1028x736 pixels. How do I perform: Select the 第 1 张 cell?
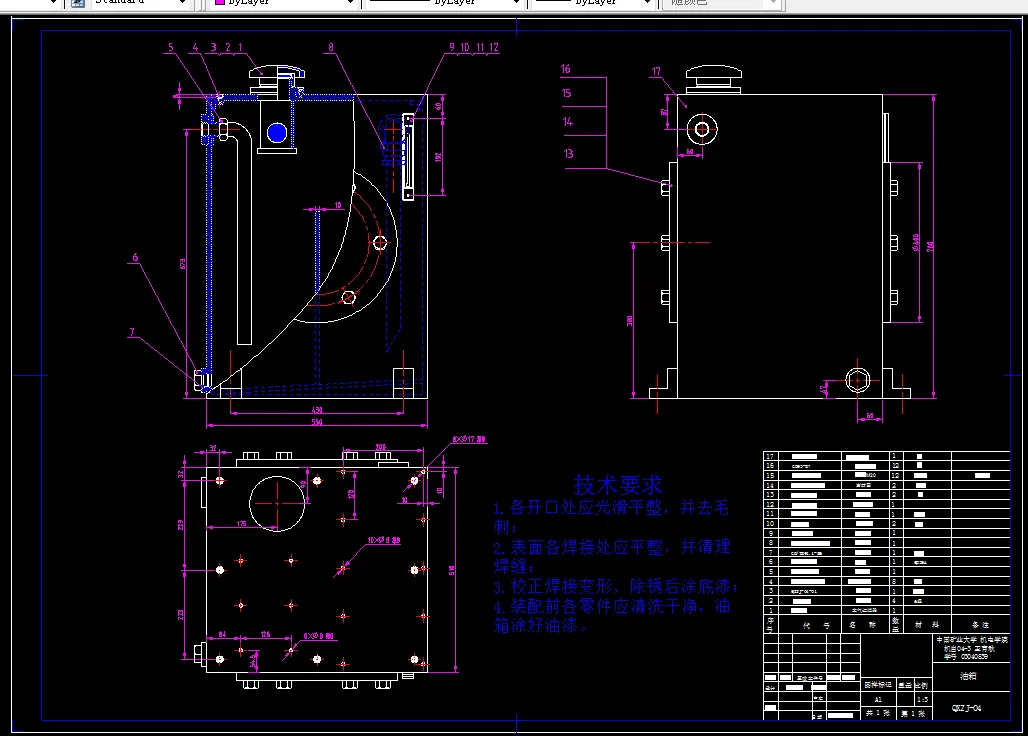(x=913, y=712)
